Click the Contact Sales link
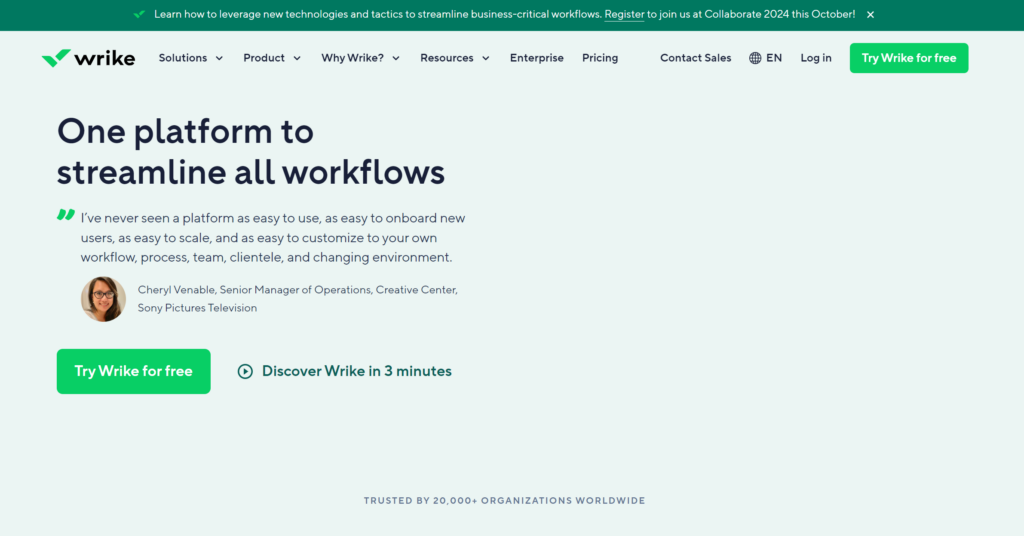 [x=696, y=58]
